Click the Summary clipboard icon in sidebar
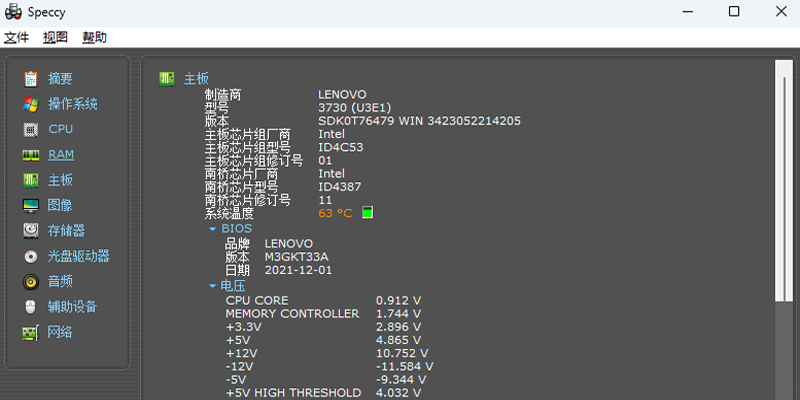The height and width of the screenshot is (400, 800). coord(31,79)
